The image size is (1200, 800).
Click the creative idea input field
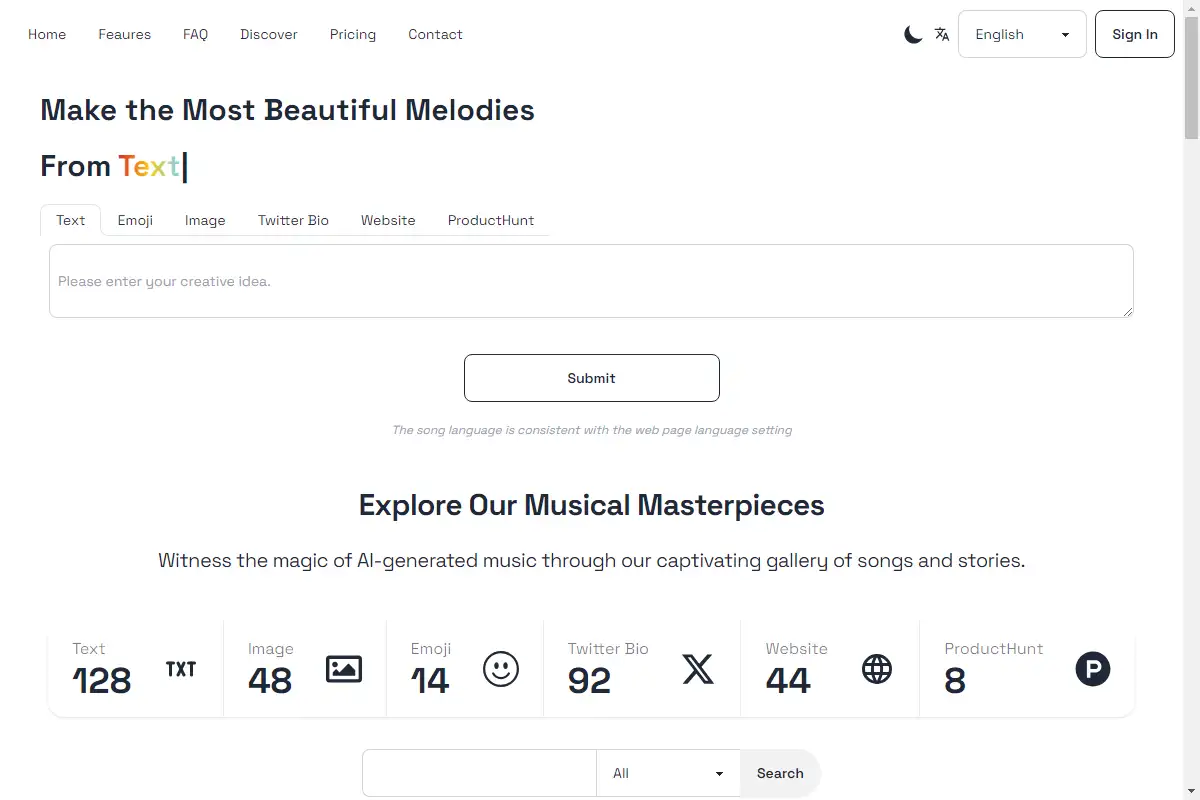pos(591,281)
